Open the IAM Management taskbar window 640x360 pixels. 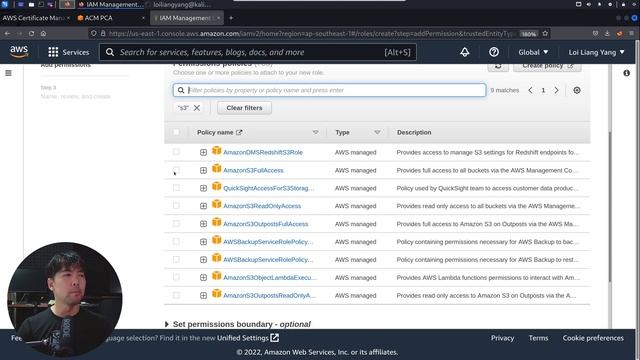pos(110,4)
